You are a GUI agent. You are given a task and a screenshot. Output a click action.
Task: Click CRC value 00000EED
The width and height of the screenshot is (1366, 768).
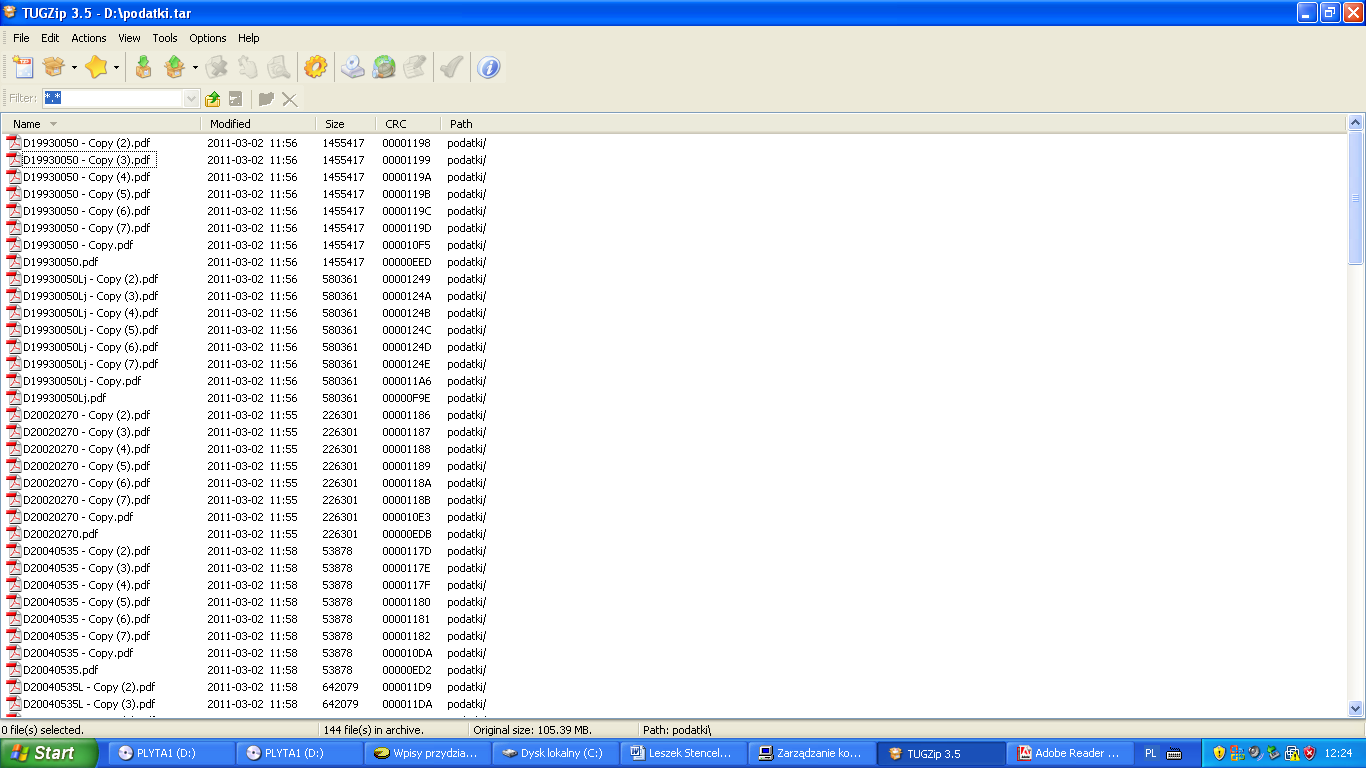tap(406, 262)
